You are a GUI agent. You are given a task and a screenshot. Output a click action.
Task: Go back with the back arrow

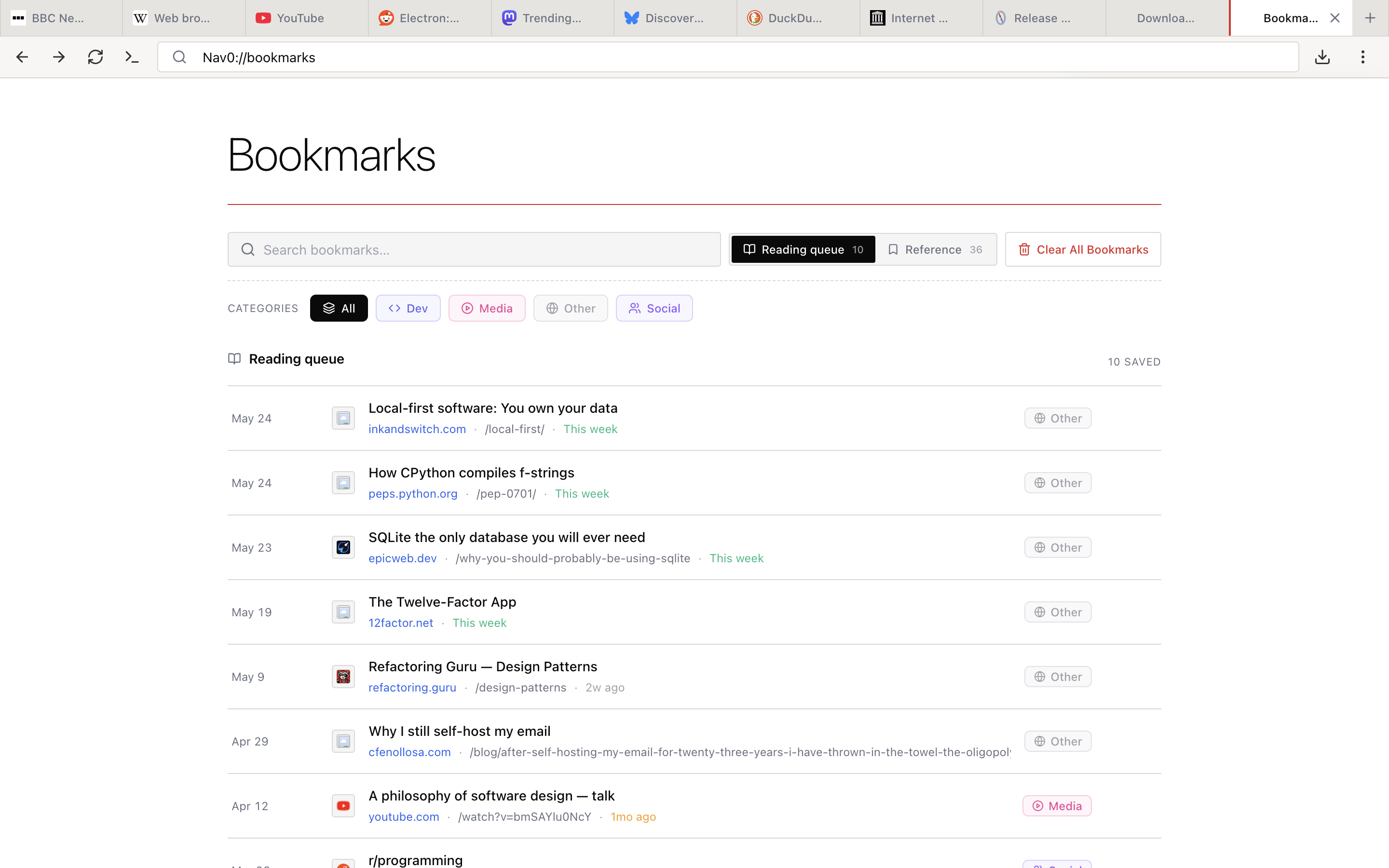22,57
